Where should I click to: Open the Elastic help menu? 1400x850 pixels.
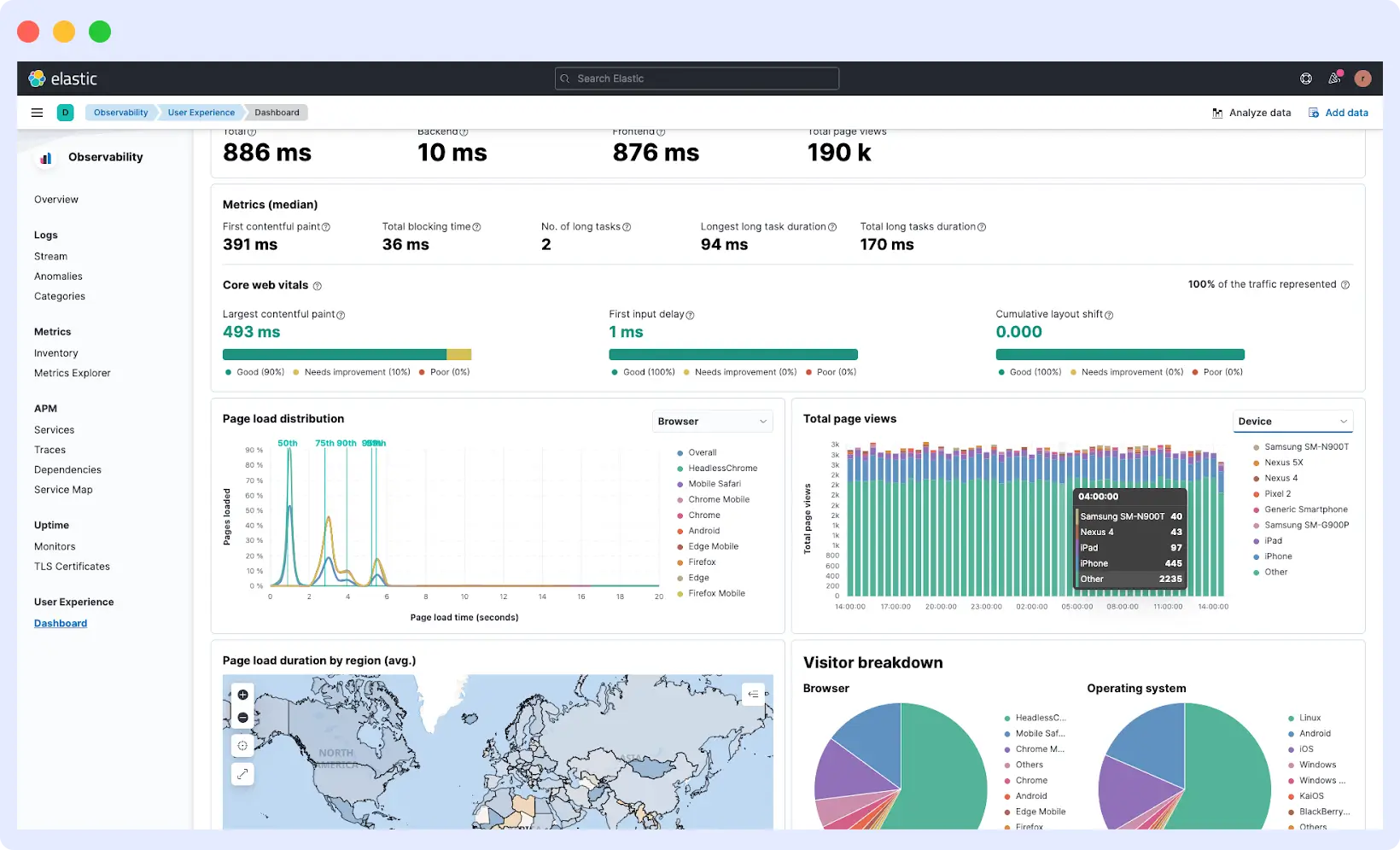(x=1305, y=79)
